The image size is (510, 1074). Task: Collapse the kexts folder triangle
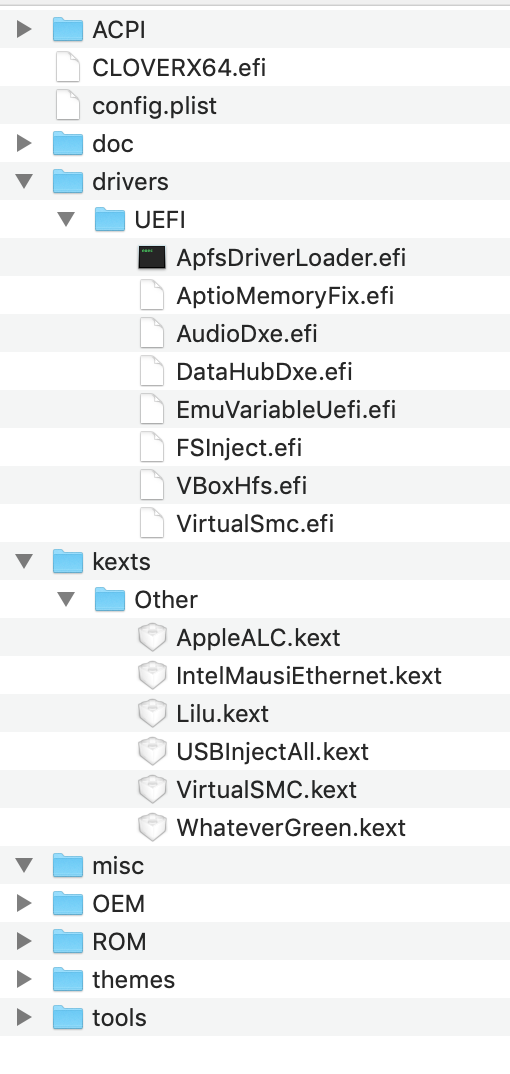[25, 562]
